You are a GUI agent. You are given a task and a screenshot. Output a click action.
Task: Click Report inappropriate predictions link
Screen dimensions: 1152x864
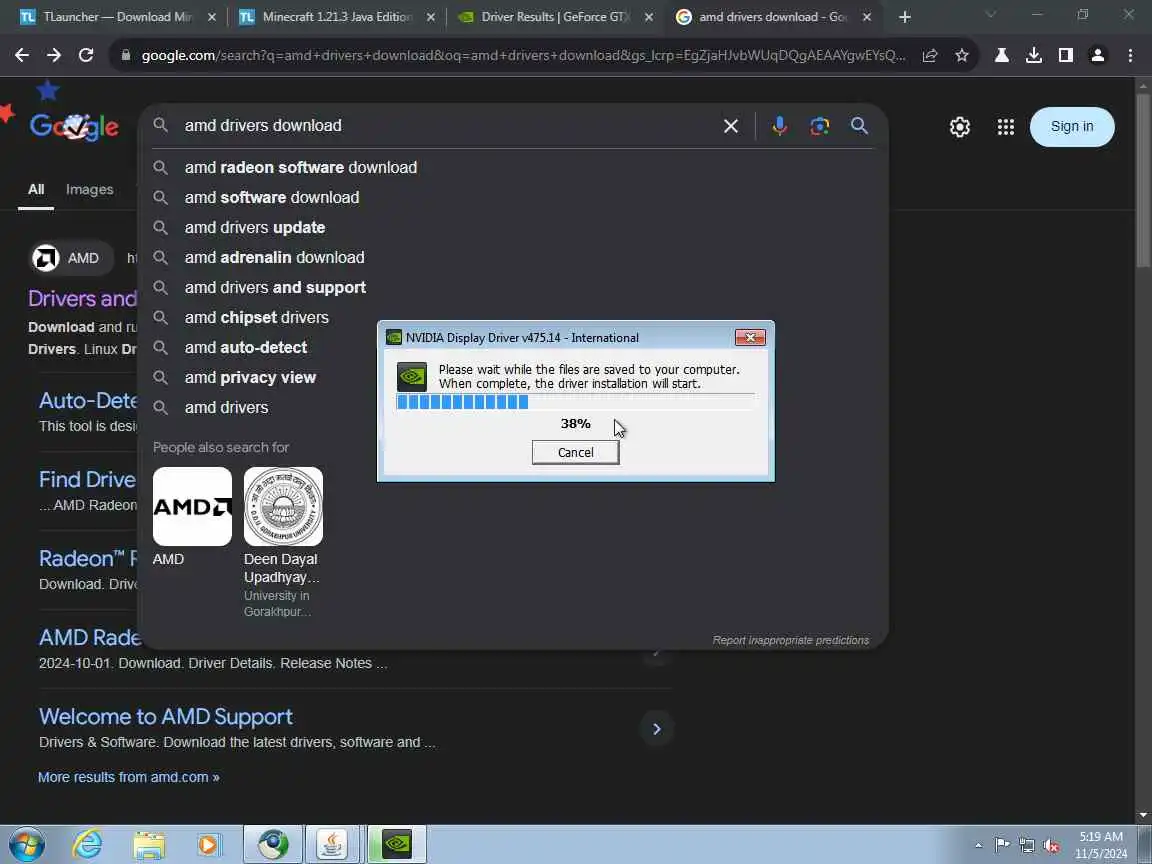(x=791, y=641)
